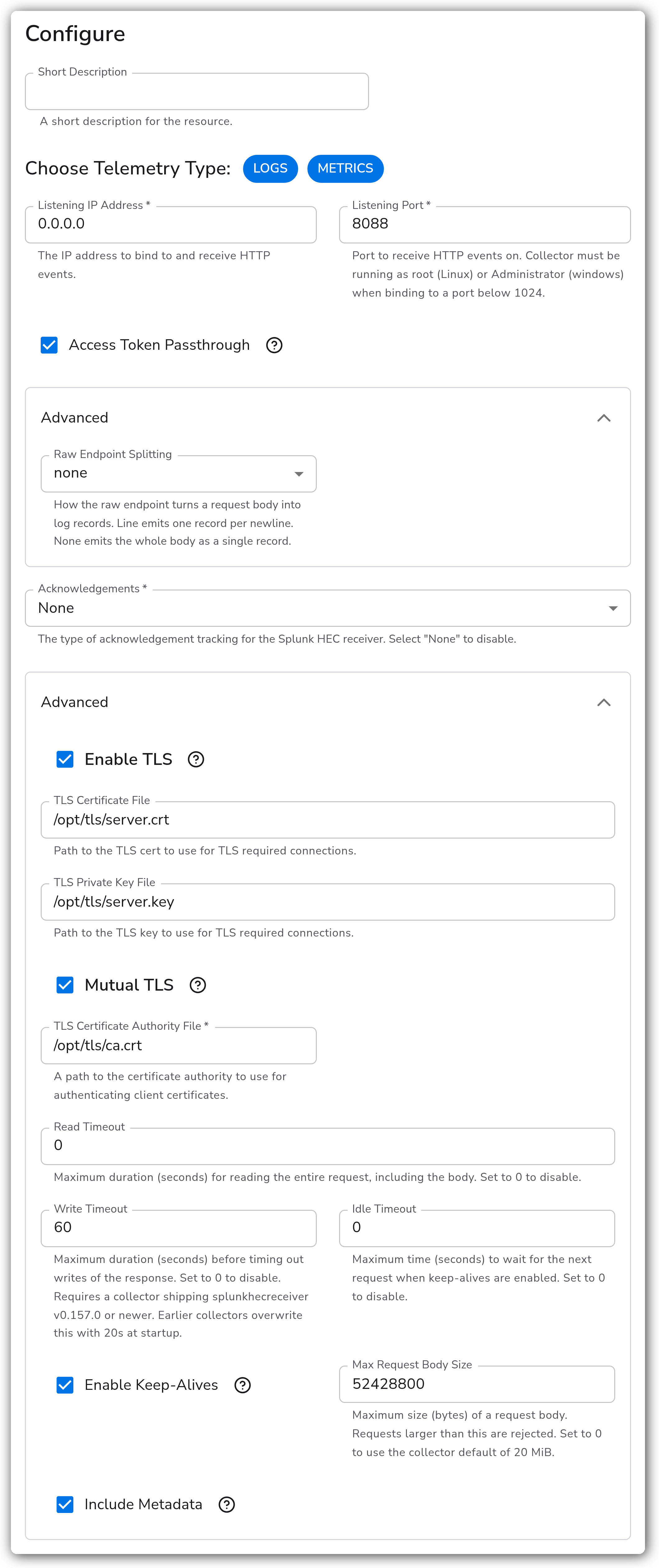
Task: Edit the Max Request Body Size field
Action: 477,1384
